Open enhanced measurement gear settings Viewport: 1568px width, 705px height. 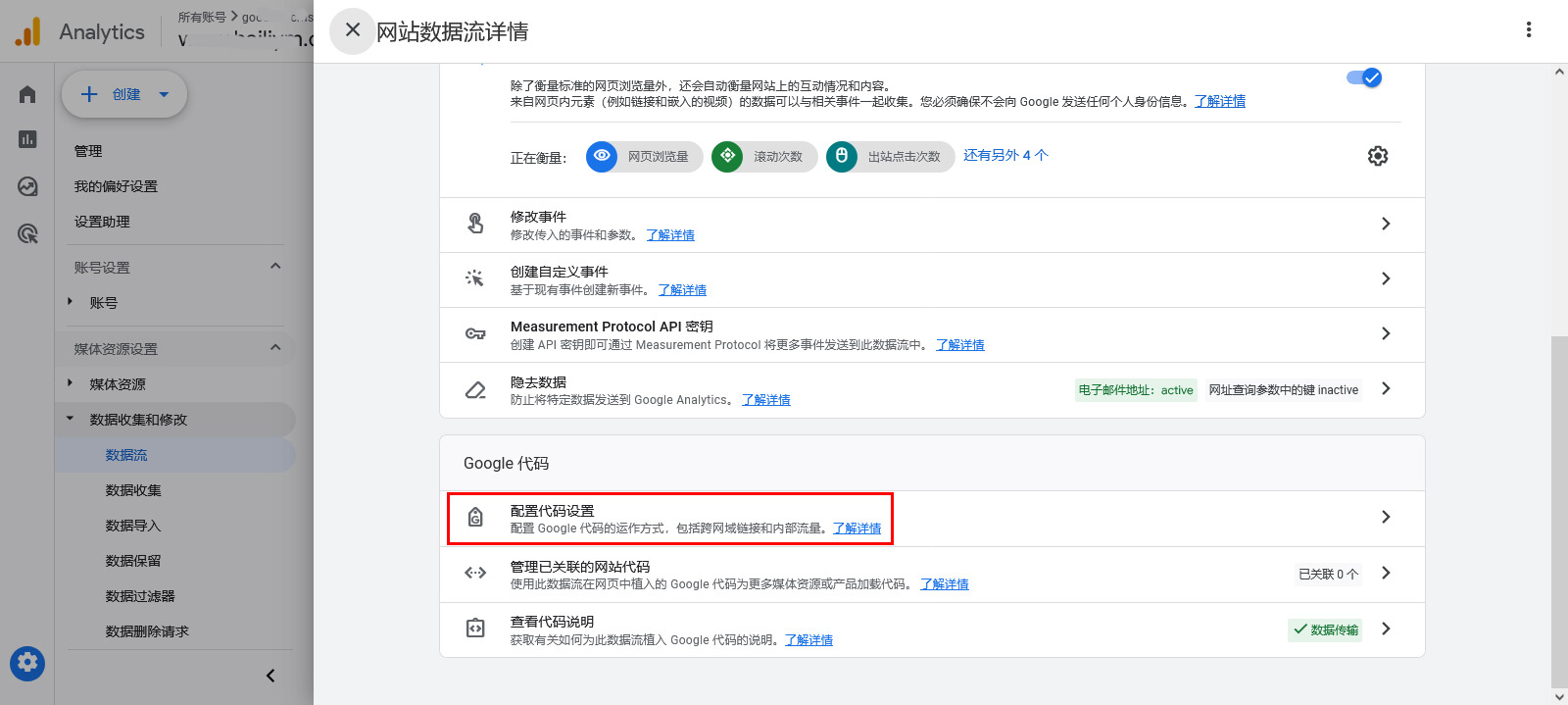pyautogui.click(x=1378, y=156)
